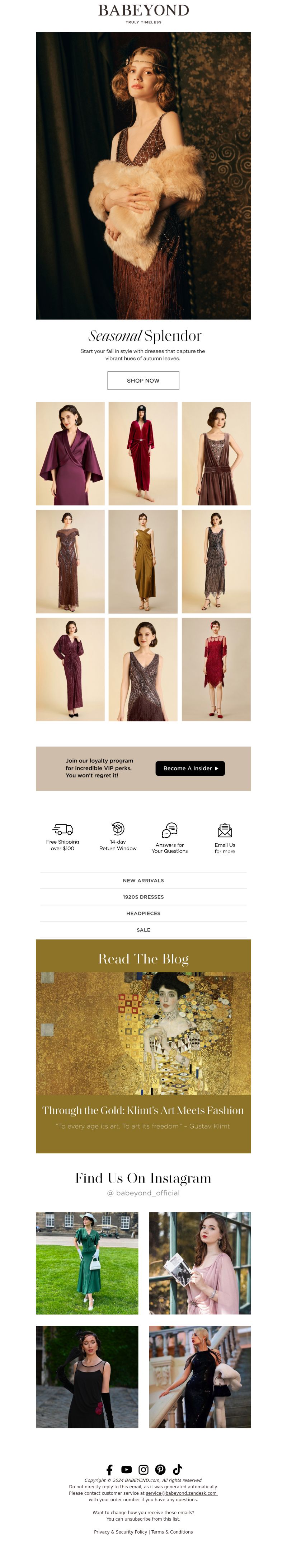287x1568 pixels.
Task: Go to the HEADPIECES menu link
Action: pos(143,913)
